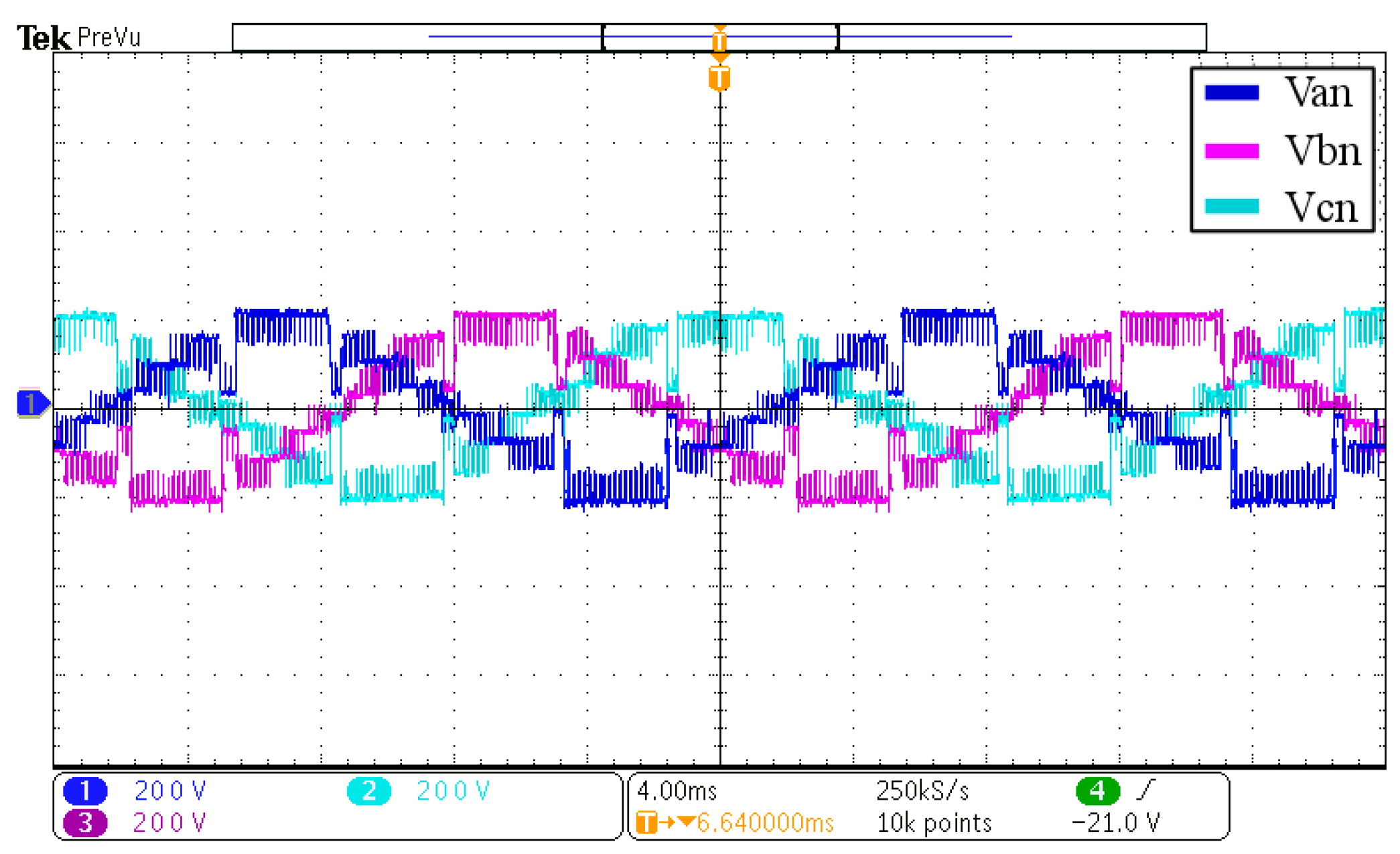
Task: Click the channel 1 blue badge
Action: pos(85,791)
